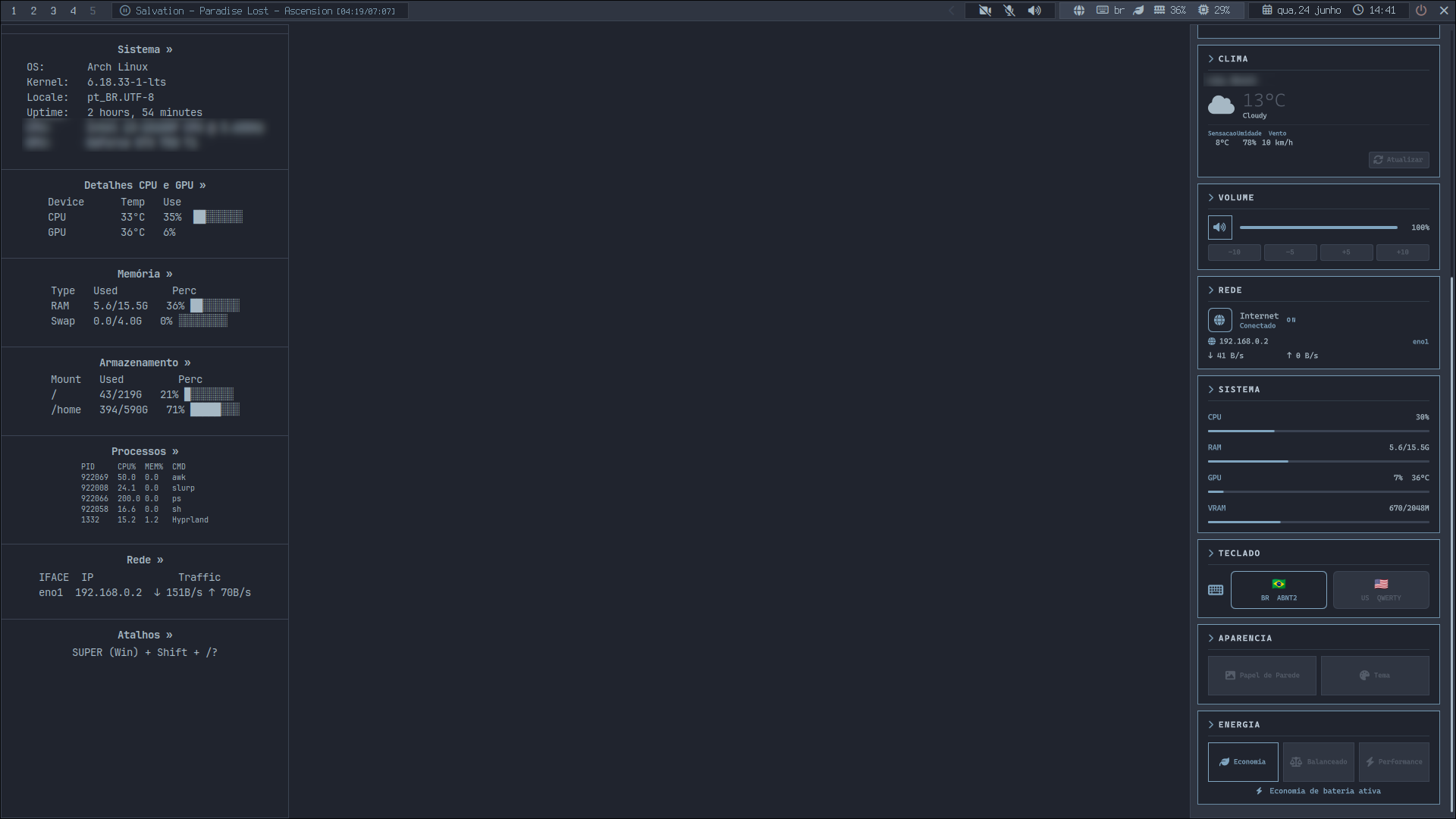Viewport: 1456px width, 819px height.
Task: Decrease volume with -10 button
Action: click(x=1235, y=253)
